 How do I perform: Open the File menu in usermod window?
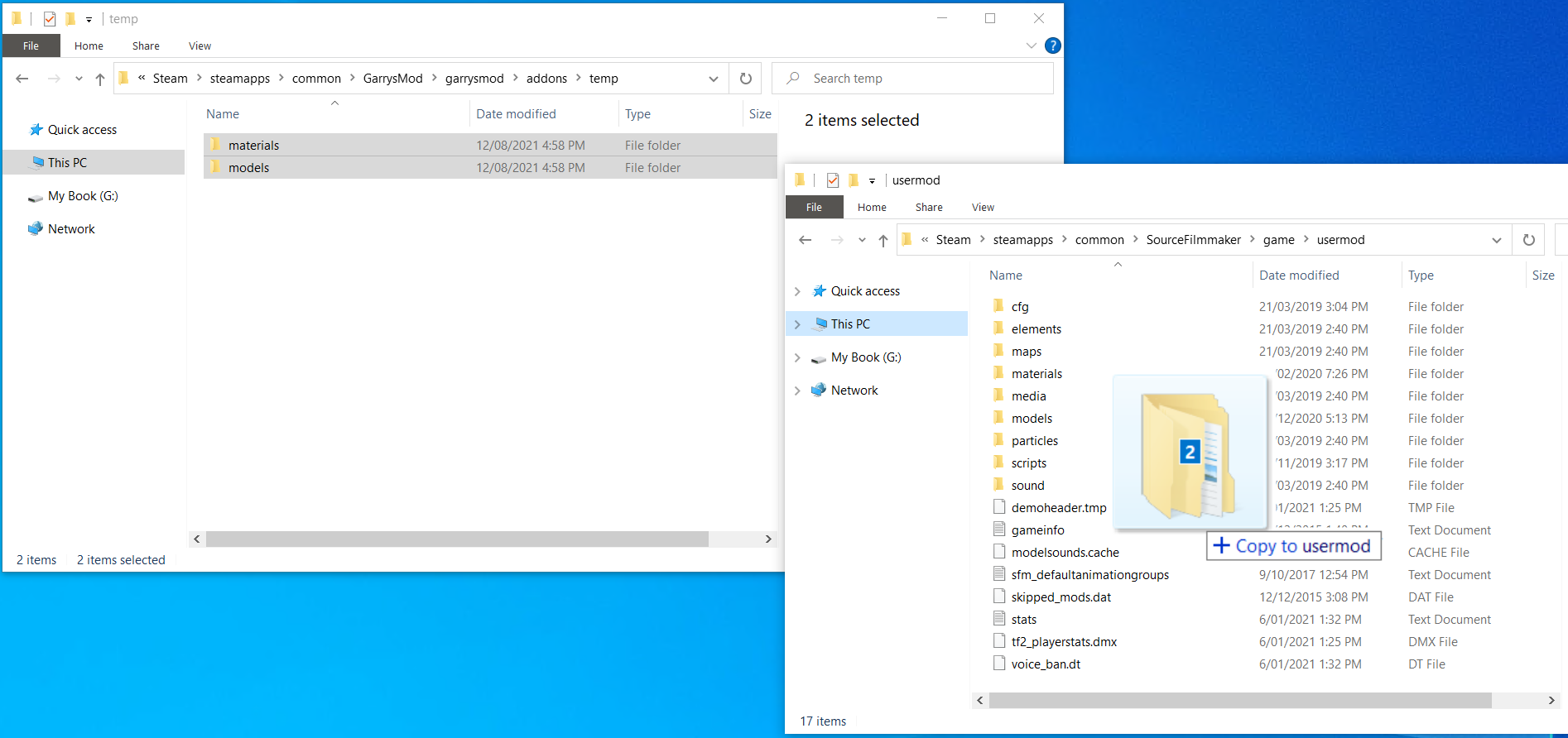pos(814,207)
